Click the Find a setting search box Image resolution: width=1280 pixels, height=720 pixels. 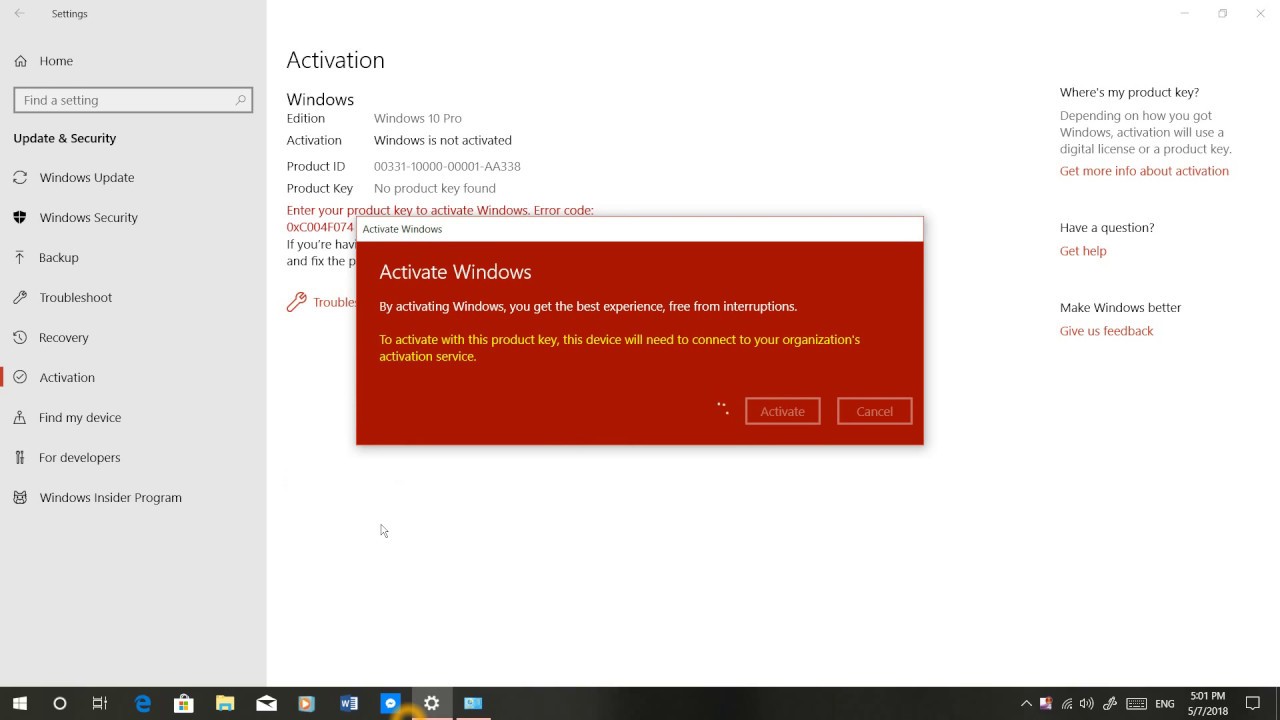click(x=133, y=100)
